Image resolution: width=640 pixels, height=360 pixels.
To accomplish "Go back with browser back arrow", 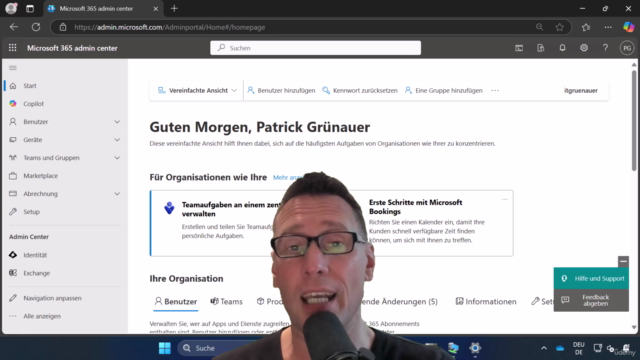I will (14, 27).
